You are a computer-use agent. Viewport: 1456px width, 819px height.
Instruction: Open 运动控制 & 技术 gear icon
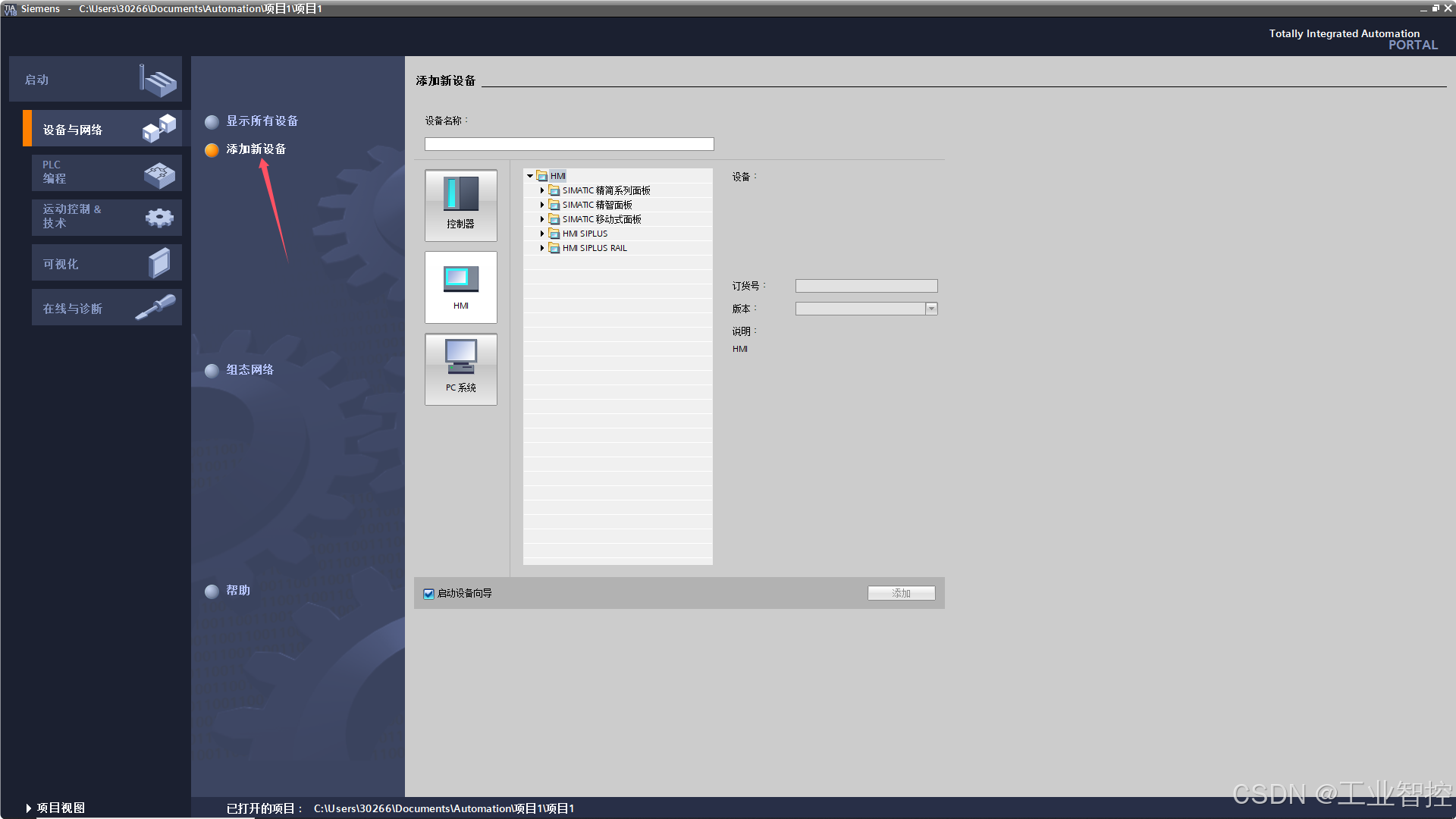(159, 218)
